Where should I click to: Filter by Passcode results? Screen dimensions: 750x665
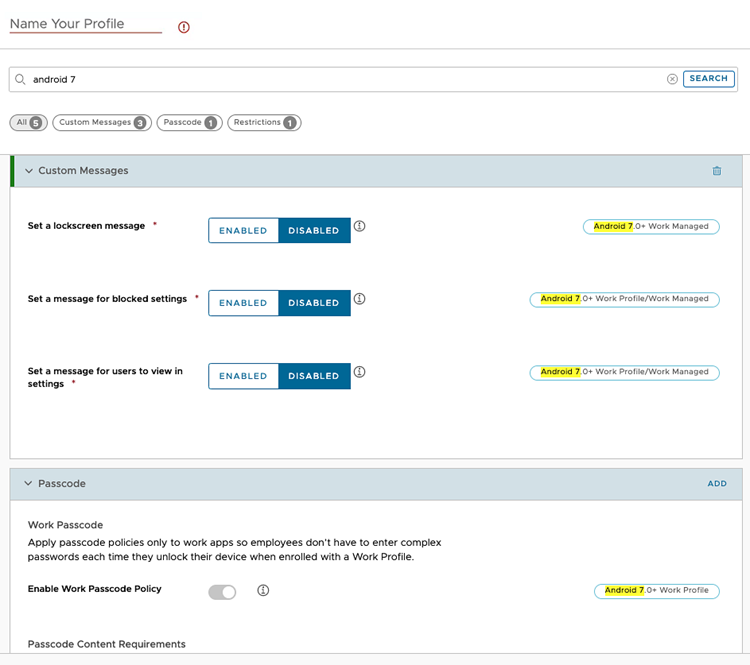(x=189, y=122)
